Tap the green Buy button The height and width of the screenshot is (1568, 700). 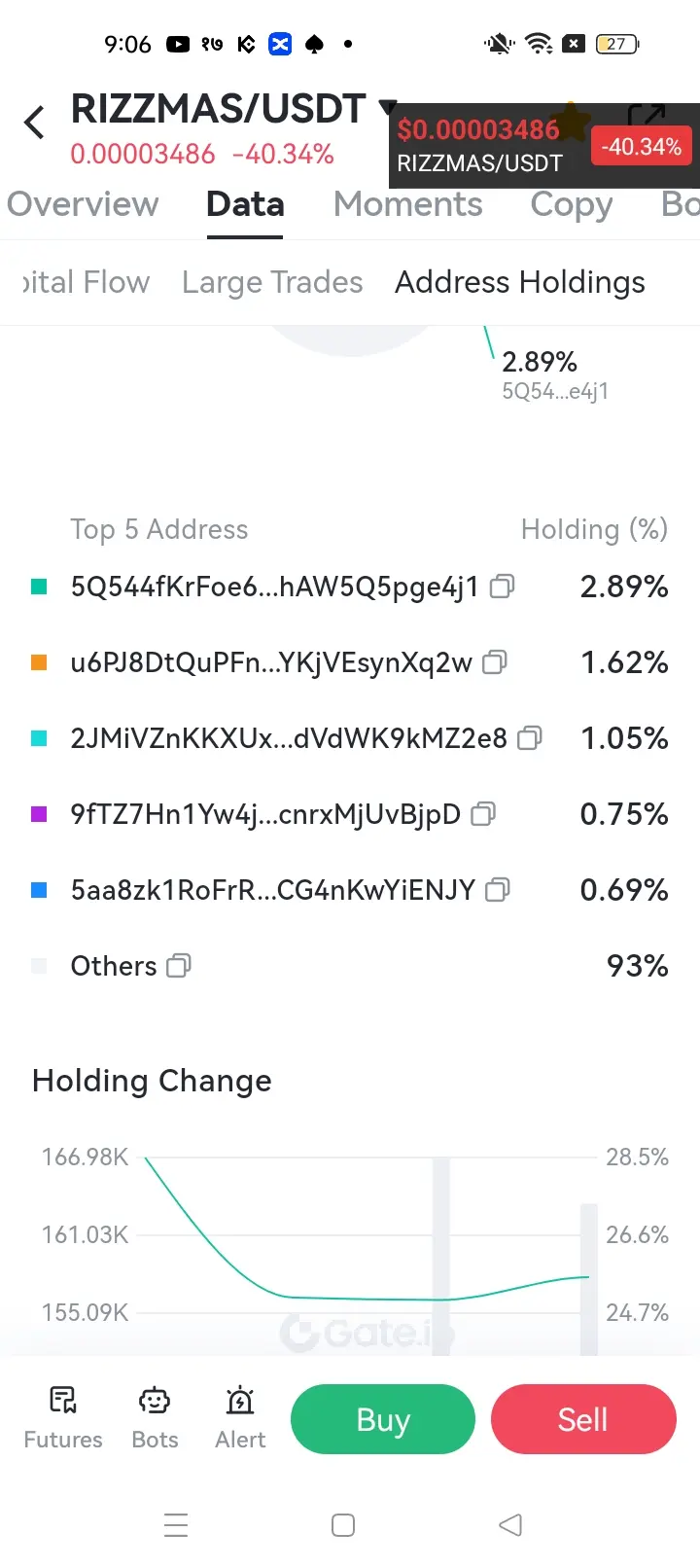383,1419
